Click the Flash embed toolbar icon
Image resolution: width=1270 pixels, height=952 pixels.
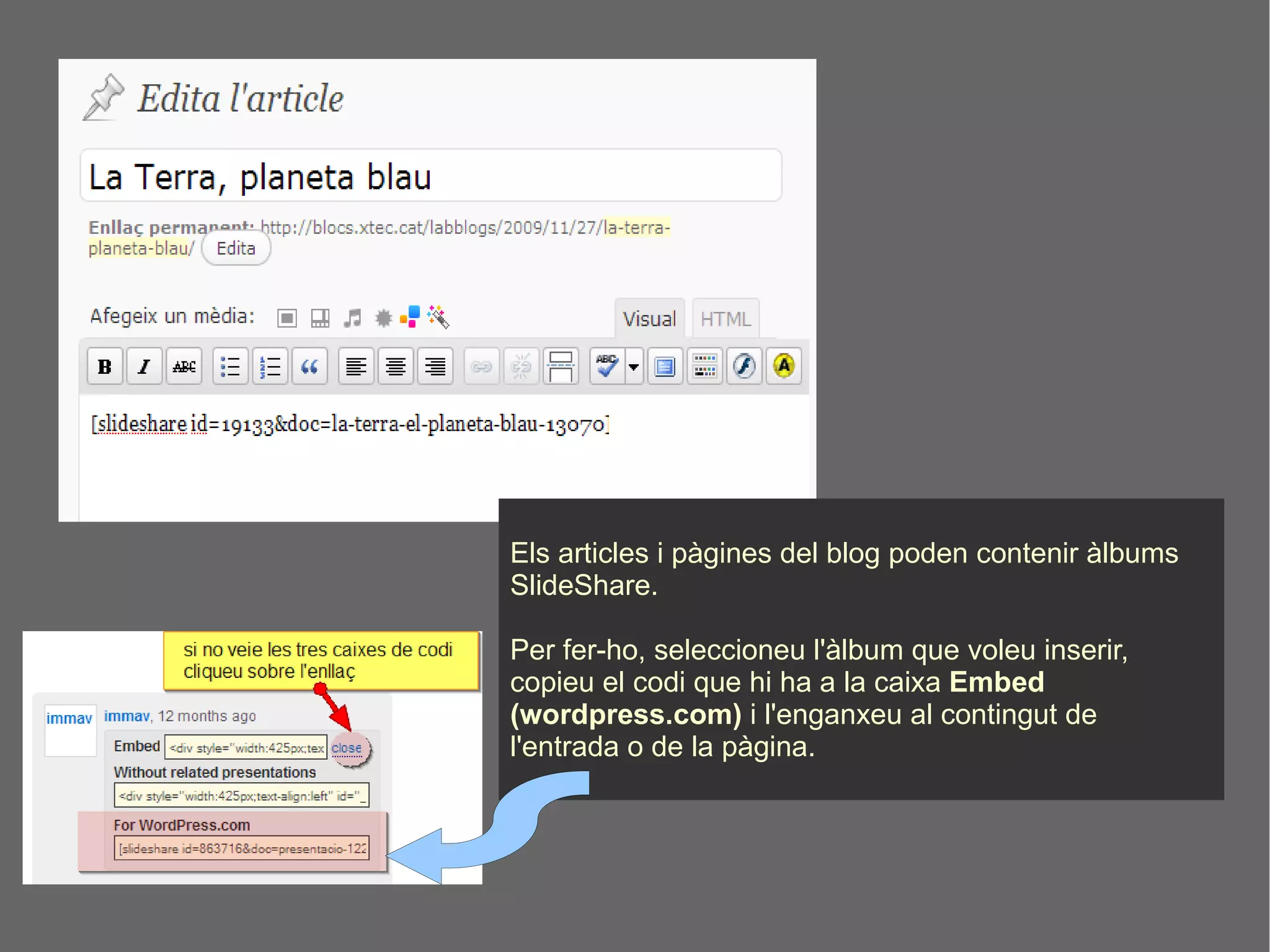[x=744, y=367]
